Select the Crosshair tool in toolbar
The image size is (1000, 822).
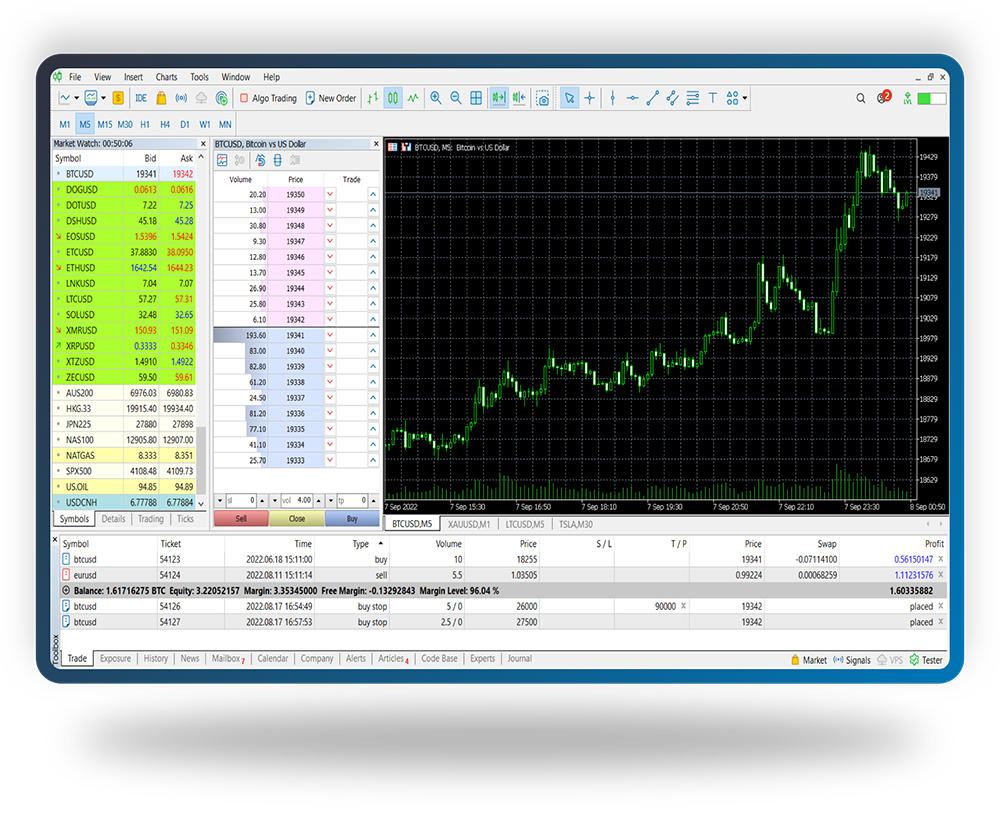(589, 98)
